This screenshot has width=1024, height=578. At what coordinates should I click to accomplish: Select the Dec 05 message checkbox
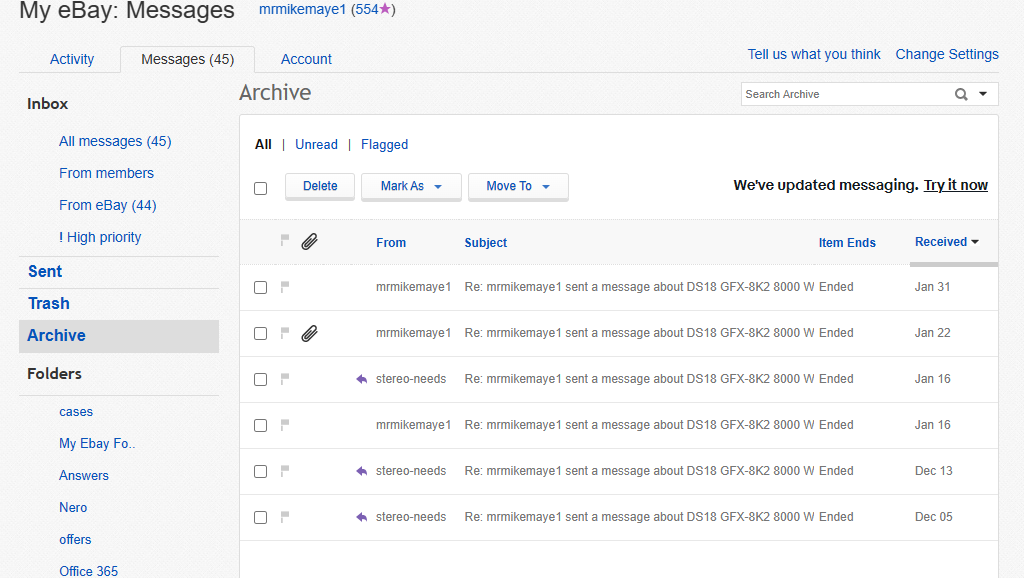[261, 518]
